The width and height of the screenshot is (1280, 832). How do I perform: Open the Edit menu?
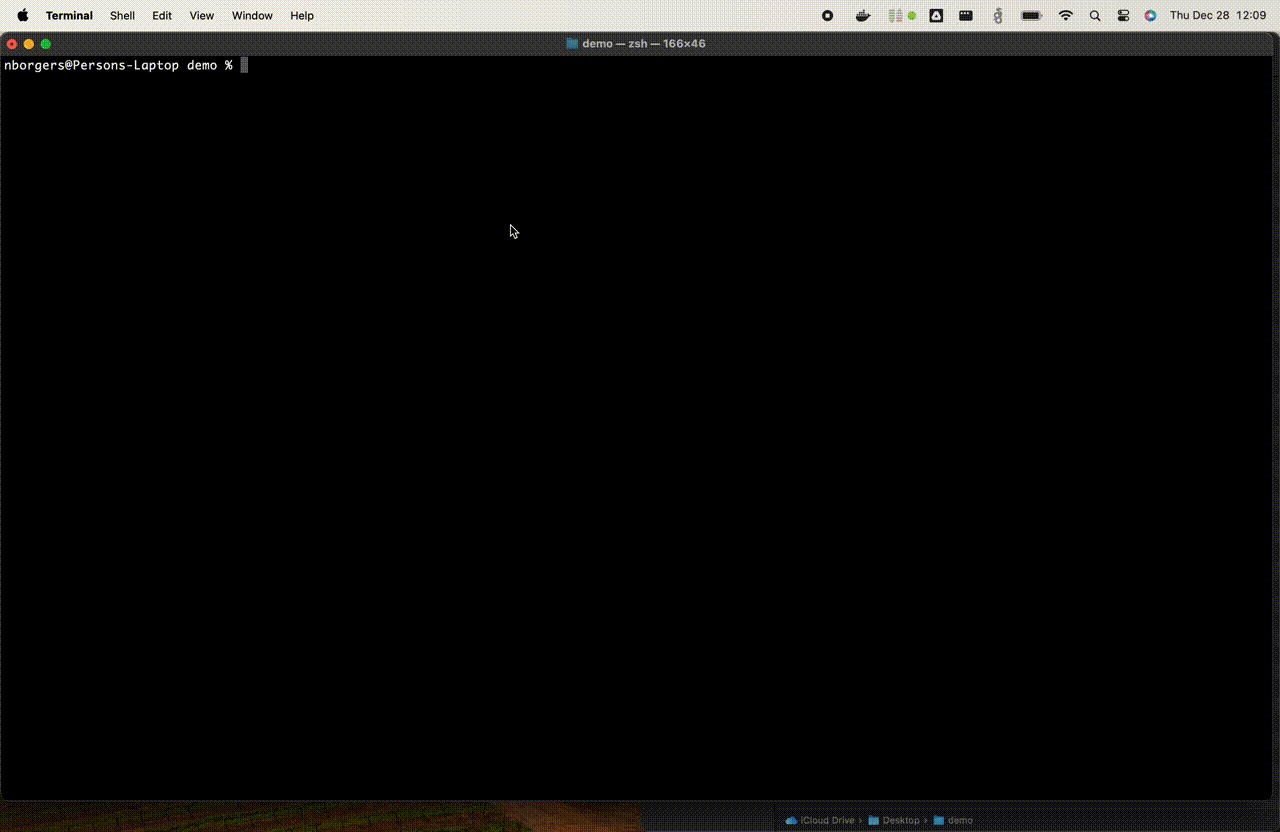[162, 16]
